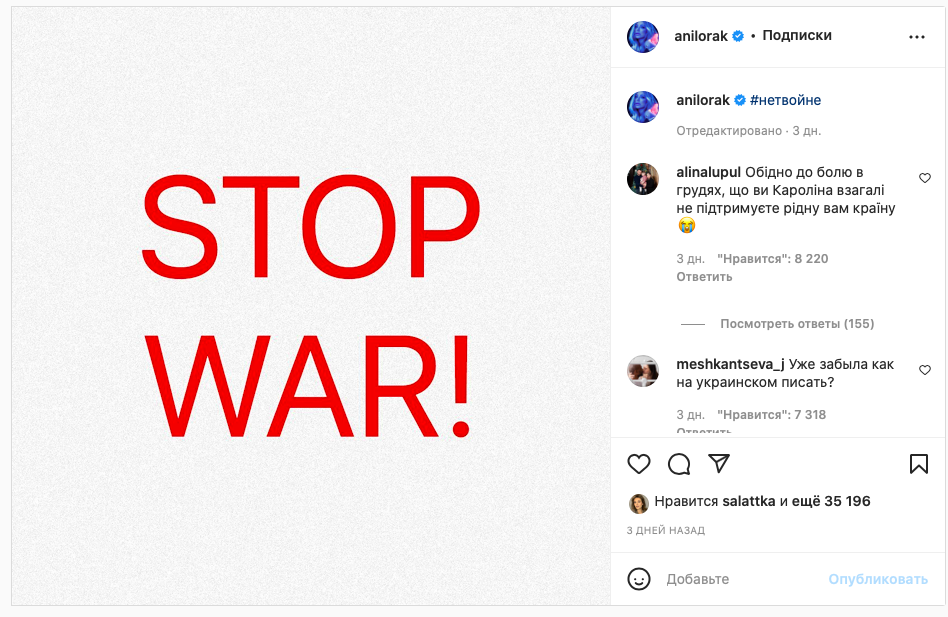Like alinalupul's comment heart

click(925, 178)
